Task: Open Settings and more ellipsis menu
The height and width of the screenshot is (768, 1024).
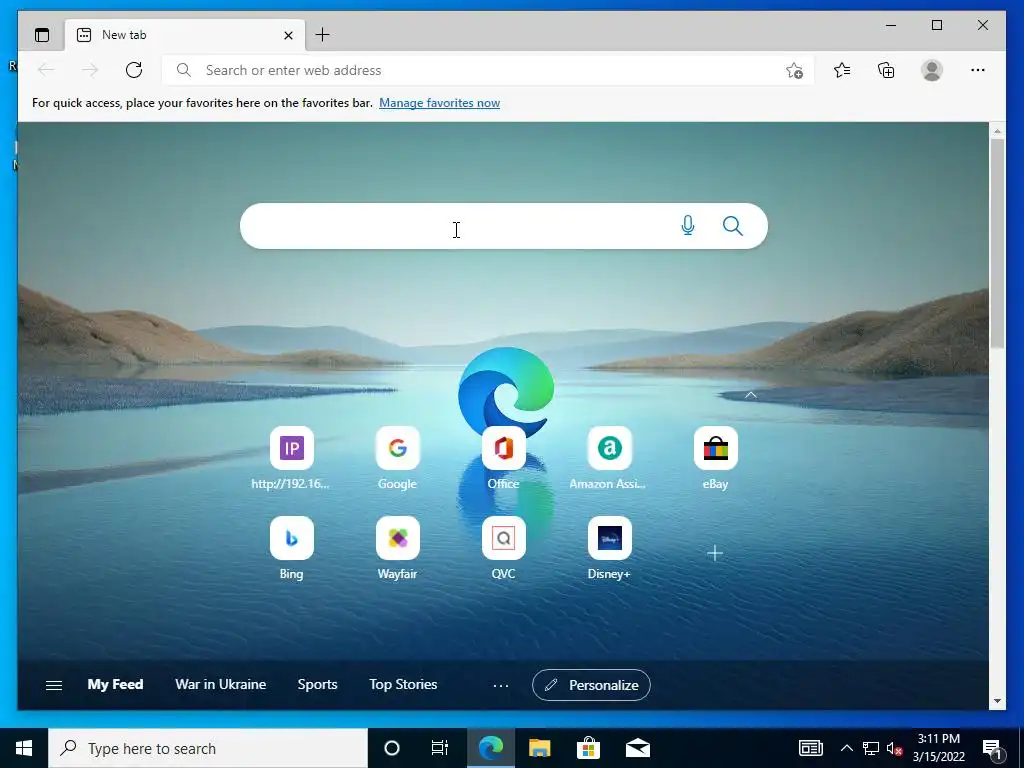Action: (978, 70)
